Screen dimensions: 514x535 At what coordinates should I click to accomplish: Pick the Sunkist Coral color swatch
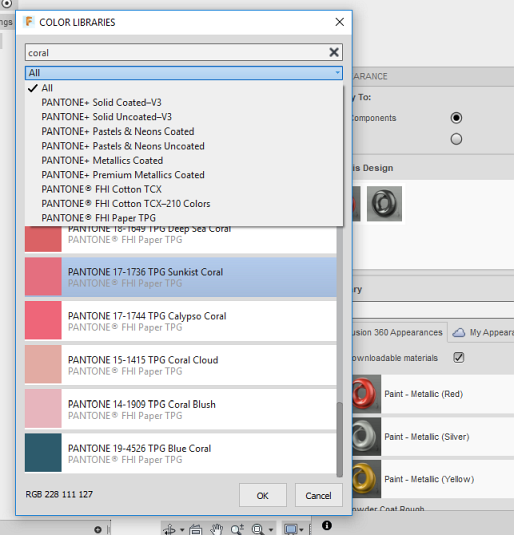click(x=43, y=276)
